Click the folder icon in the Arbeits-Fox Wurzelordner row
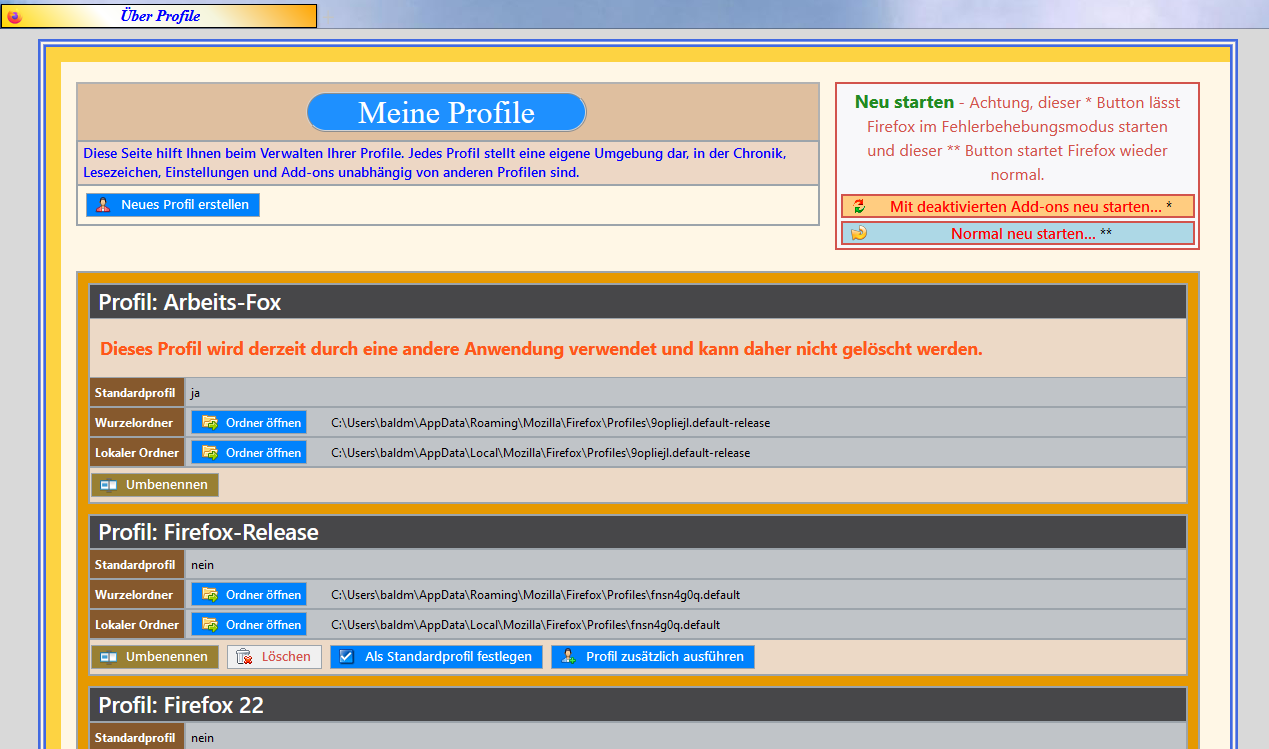 [210, 423]
